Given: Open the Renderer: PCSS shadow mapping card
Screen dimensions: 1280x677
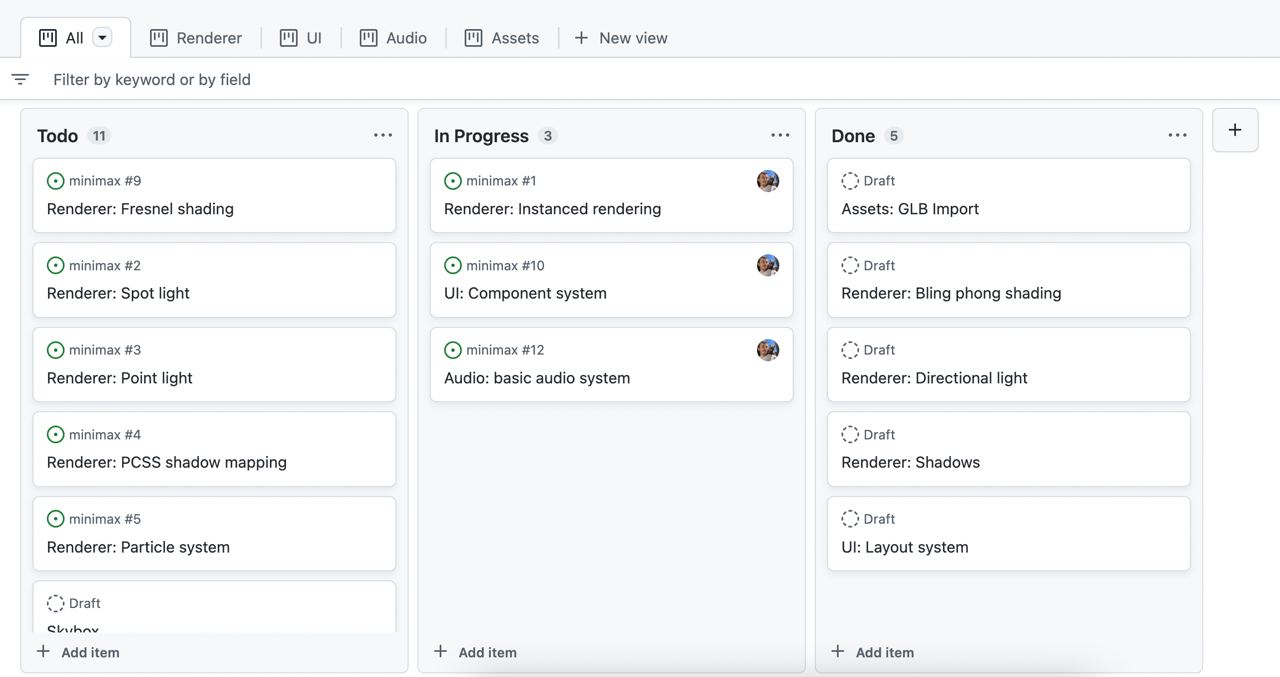Looking at the screenshot, I should click(x=167, y=462).
